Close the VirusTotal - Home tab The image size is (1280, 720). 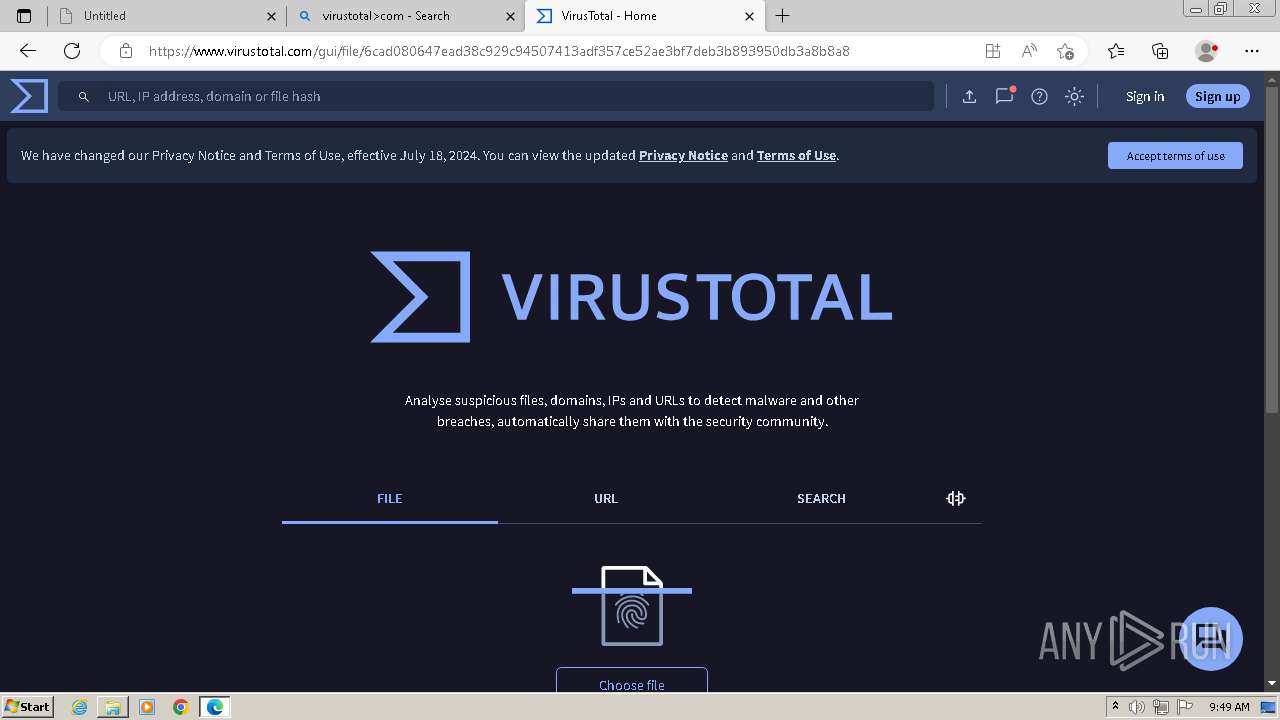pyautogui.click(x=749, y=16)
